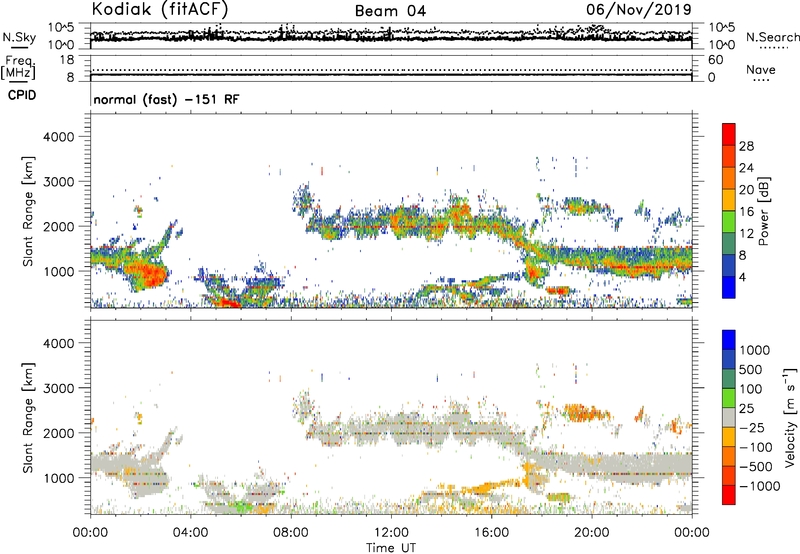Click the '12' value on Power colorbar
The width and height of the screenshot is (800, 554).
(746, 234)
